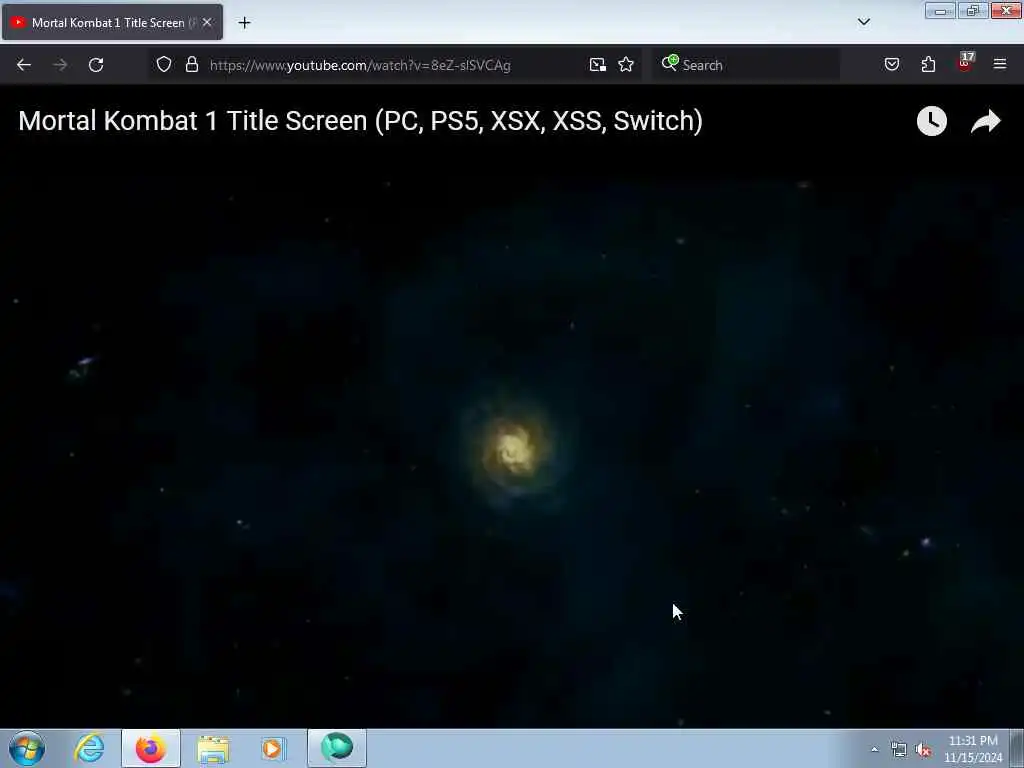Open a new tab with the plus button
Viewport: 1024px width, 768px height.
(x=244, y=23)
